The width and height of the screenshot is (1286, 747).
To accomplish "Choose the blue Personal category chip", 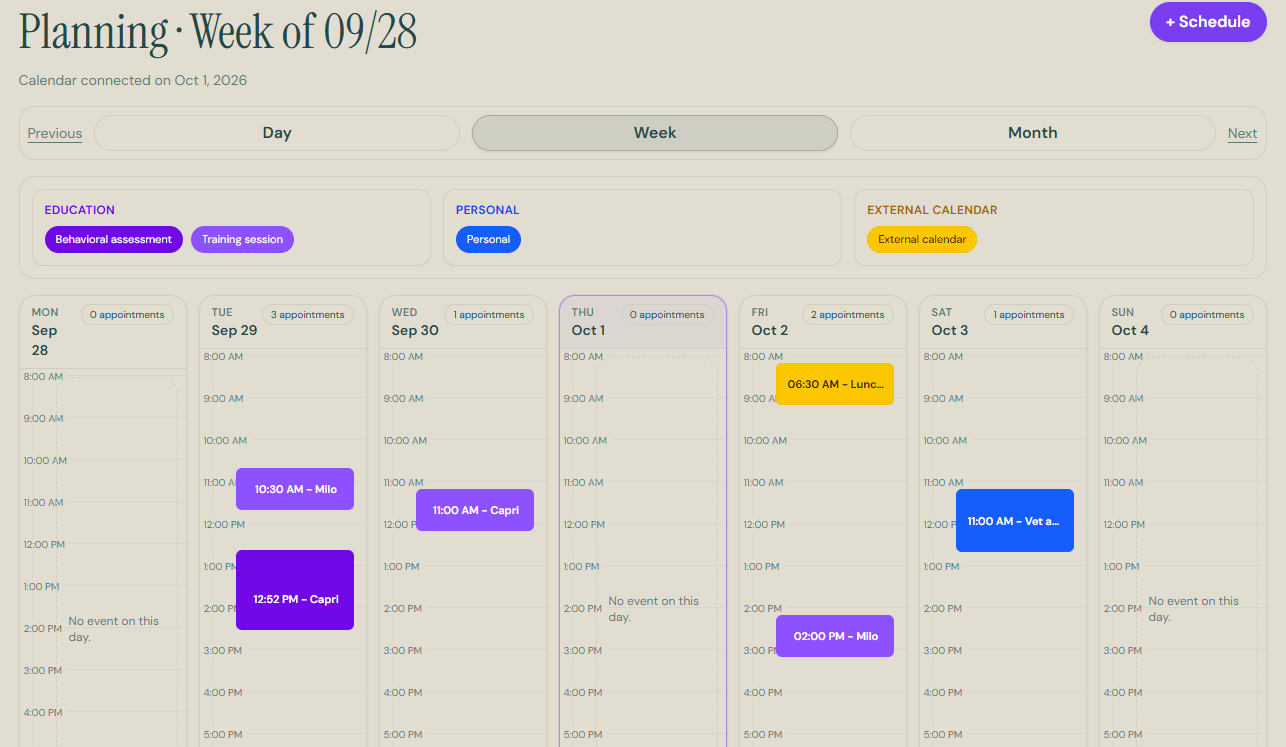I will (488, 240).
